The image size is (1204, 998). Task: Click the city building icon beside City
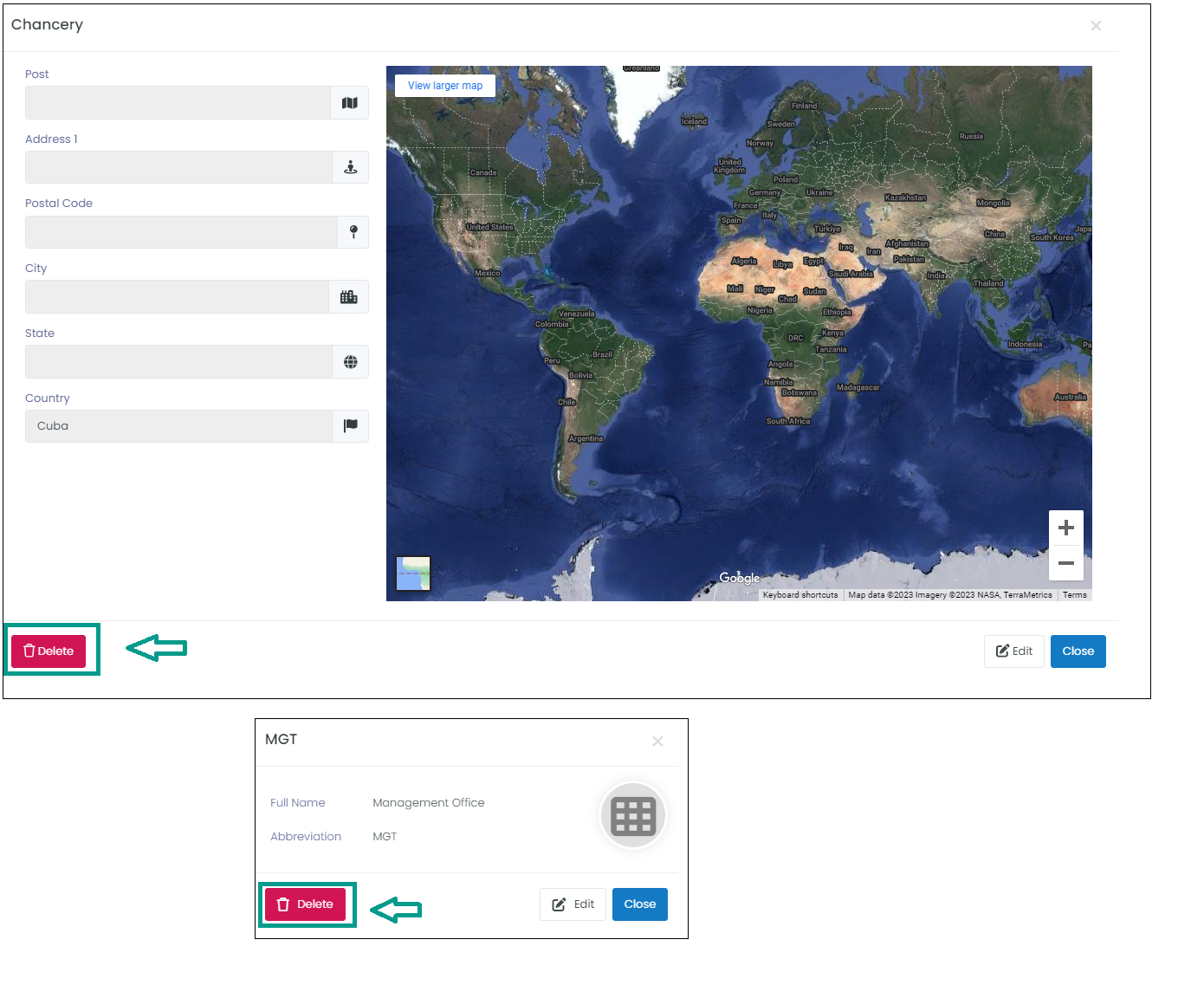point(349,297)
